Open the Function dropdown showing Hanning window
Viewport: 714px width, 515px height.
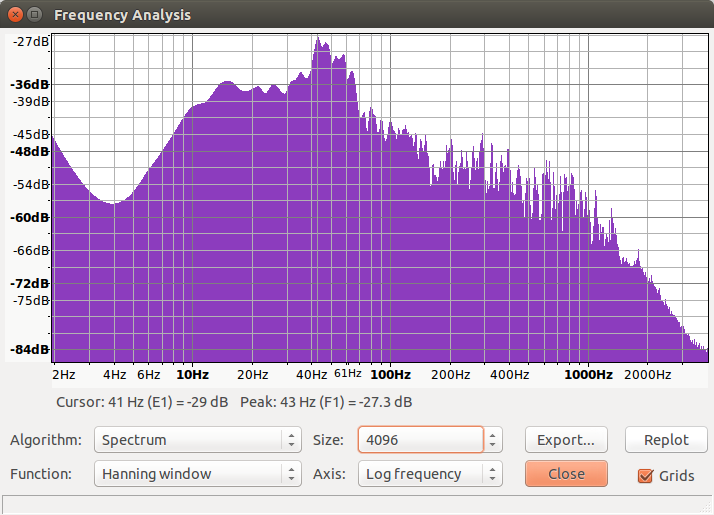[x=198, y=474]
